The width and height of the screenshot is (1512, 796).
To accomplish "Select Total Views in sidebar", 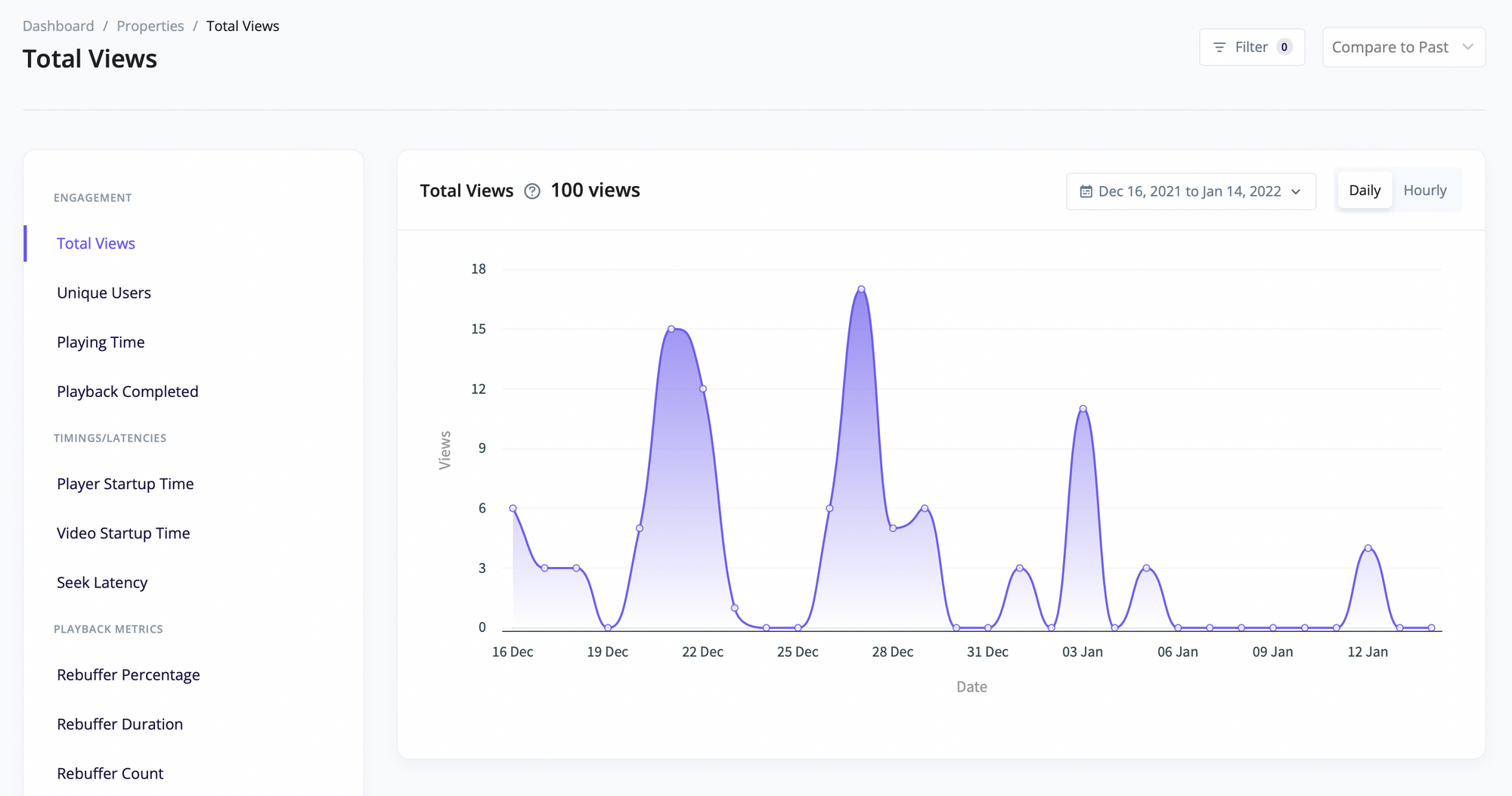I will 96,243.
